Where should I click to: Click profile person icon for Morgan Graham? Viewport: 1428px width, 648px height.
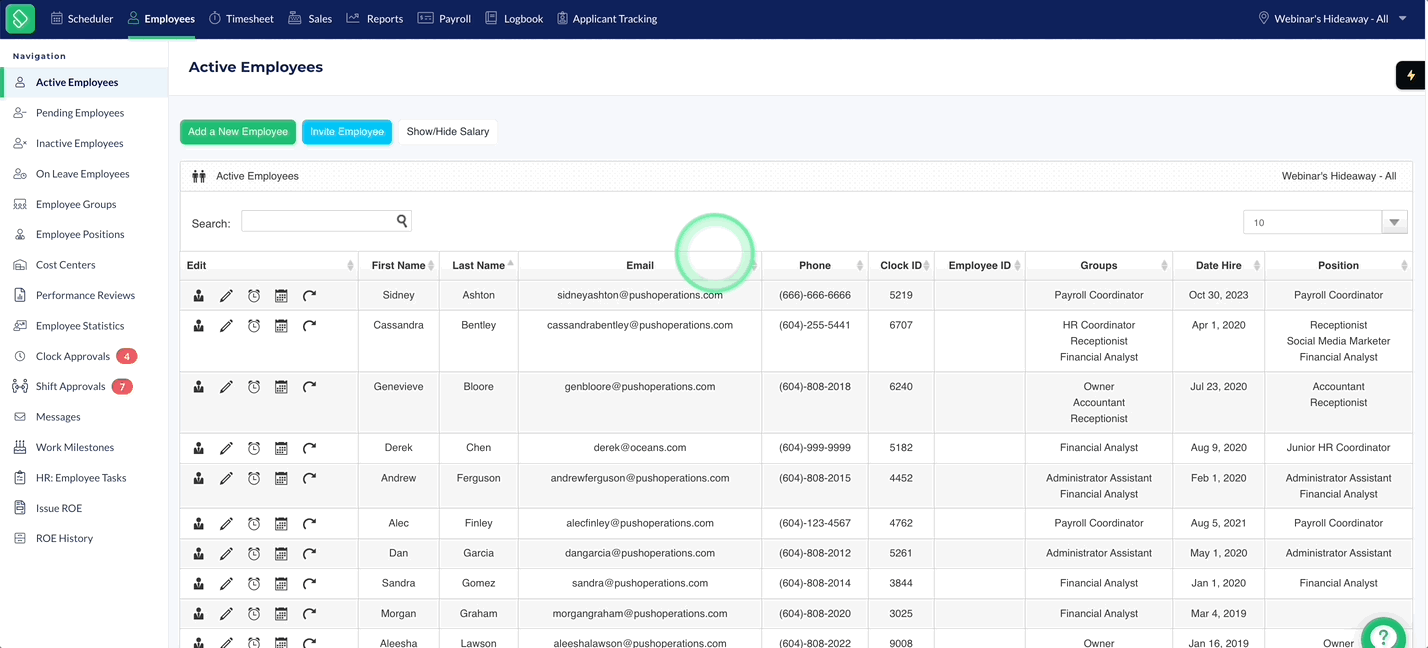pos(199,614)
